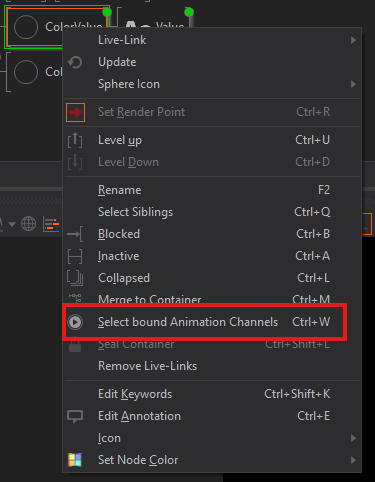Click the play icon for bound Animation Channels
Image resolution: width=375 pixels, height=482 pixels.
coord(75,322)
